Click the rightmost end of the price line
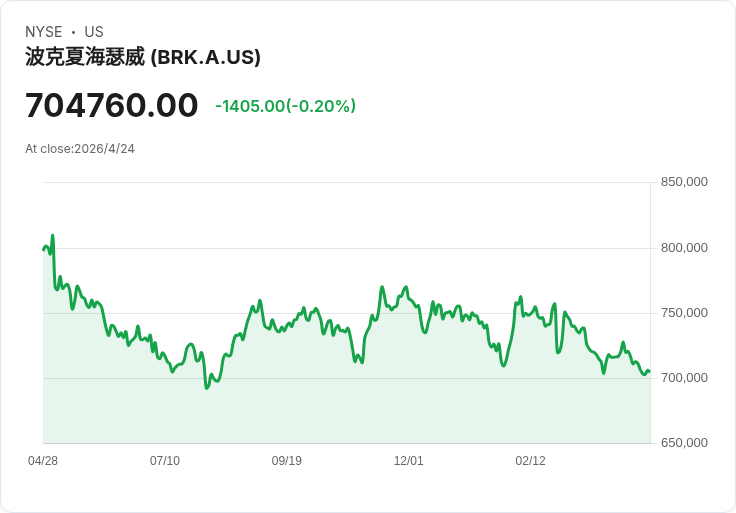The image size is (736, 513). pyautogui.click(x=649, y=371)
